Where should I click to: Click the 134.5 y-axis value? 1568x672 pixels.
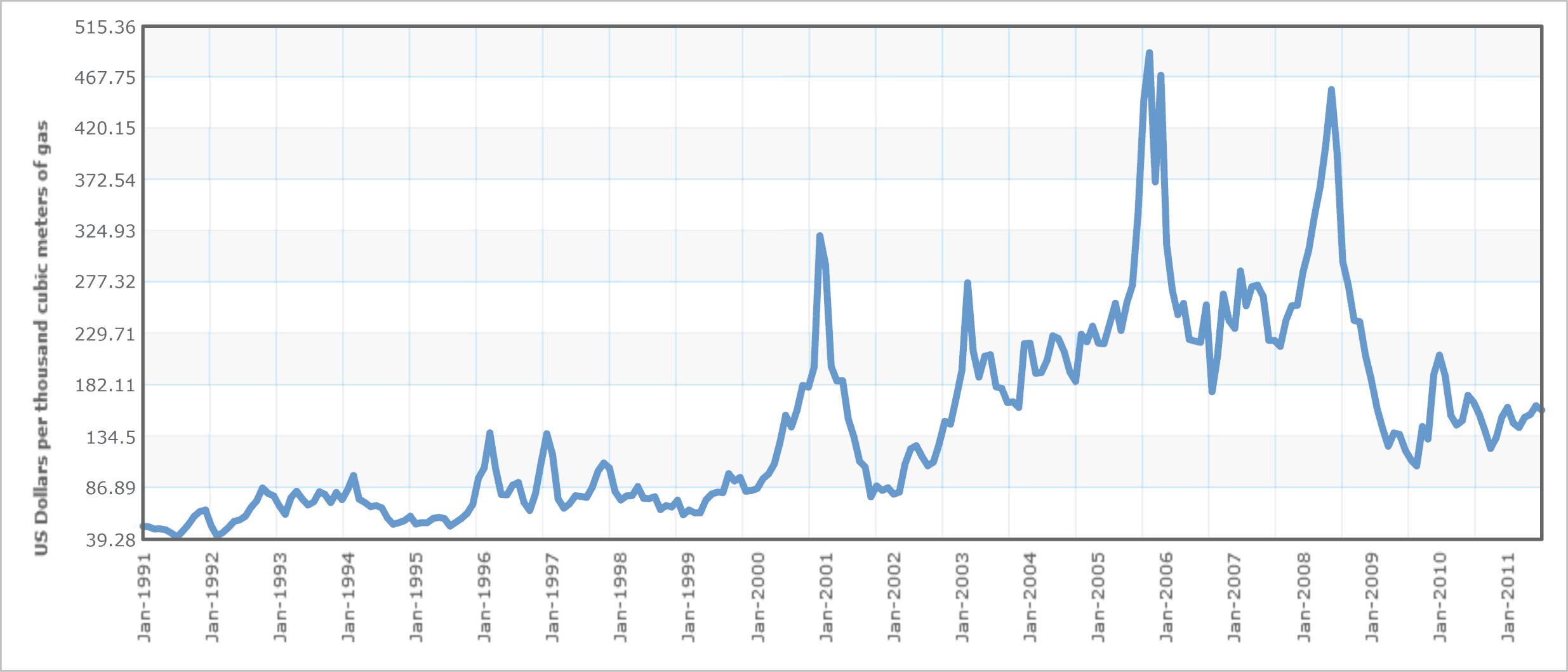111,437
